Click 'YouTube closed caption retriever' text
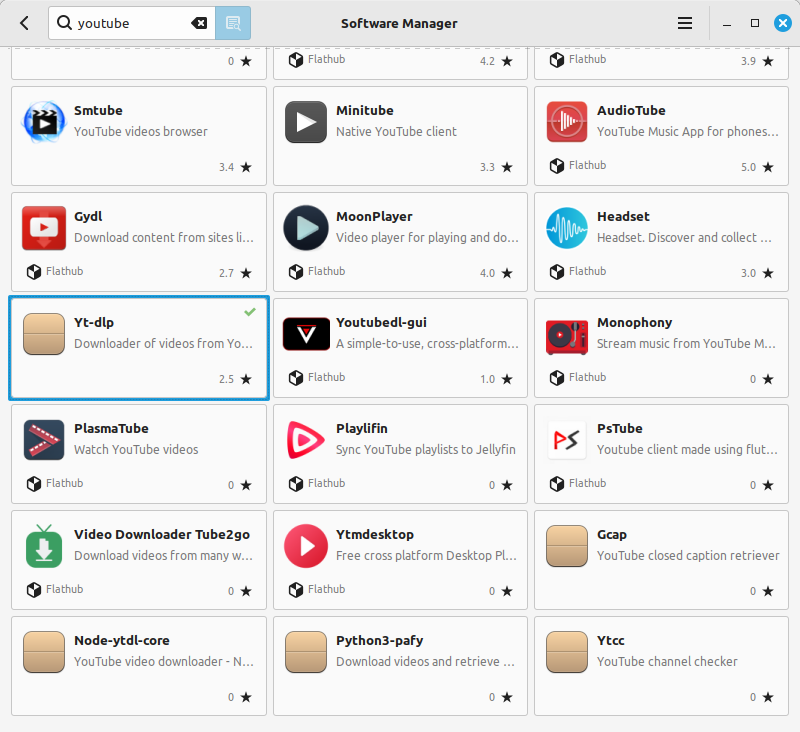 click(x=688, y=556)
